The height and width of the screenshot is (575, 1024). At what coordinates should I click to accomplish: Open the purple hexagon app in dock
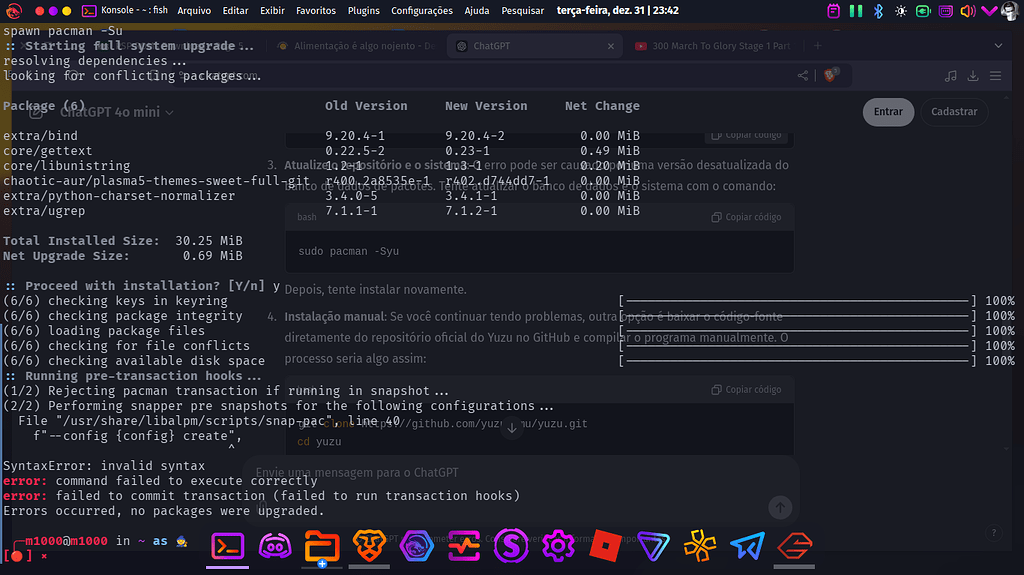417,546
